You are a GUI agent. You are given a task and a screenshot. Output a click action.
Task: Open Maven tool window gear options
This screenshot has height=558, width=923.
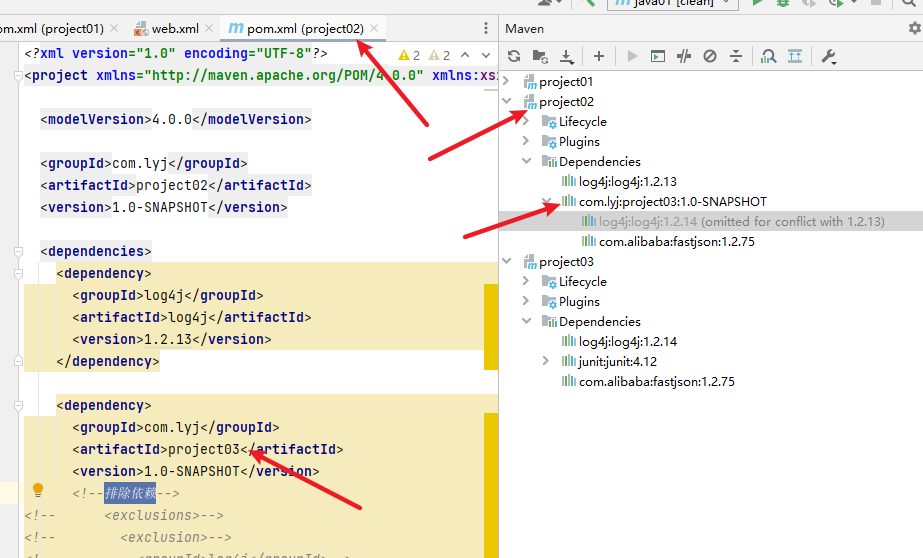point(915,28)
